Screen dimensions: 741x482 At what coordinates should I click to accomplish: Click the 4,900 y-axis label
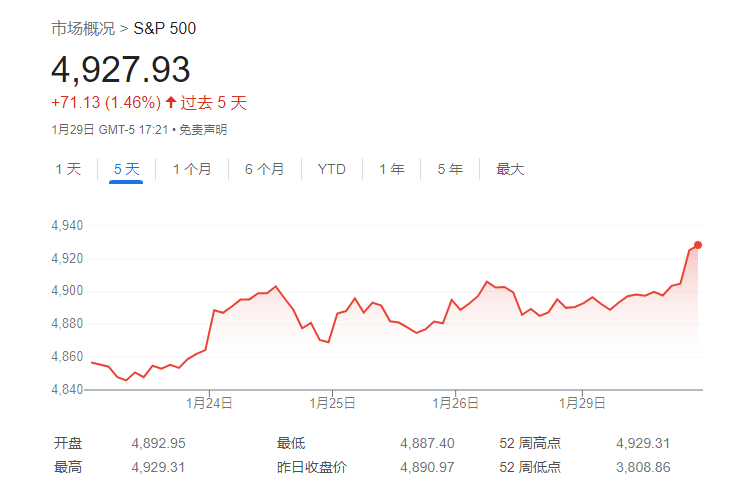(67, 291)
